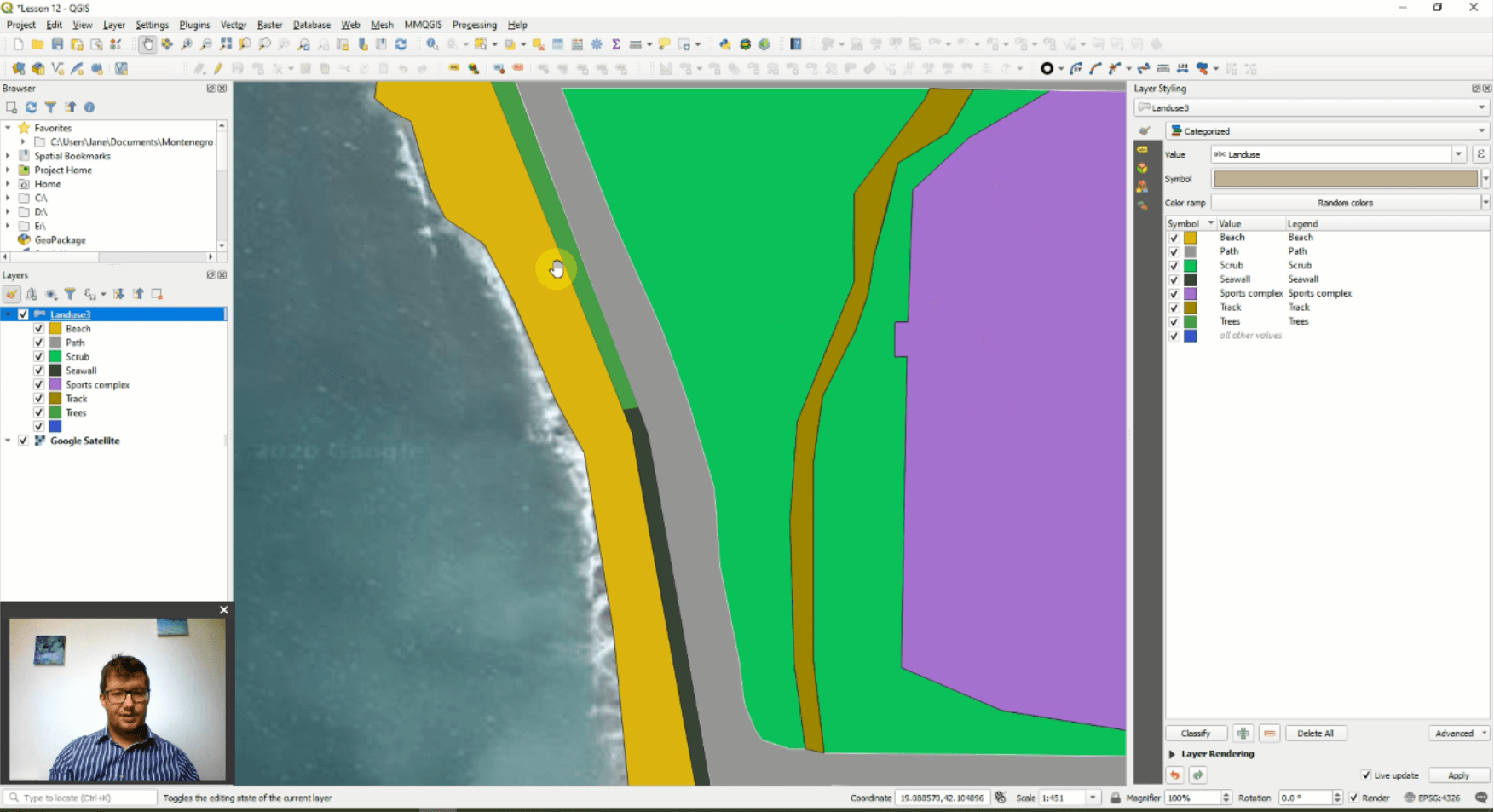The width and height of the screenshot is (1494, 812).
Task: Click the green add category plus button
Action: [x=1243, y=734]
